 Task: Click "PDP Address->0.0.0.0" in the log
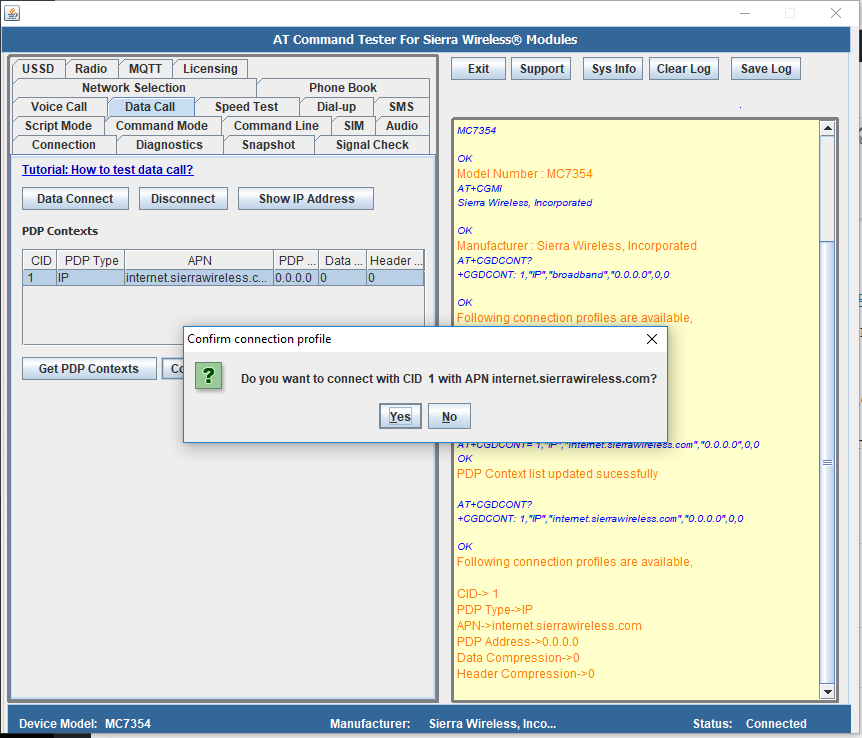(517, 642)
